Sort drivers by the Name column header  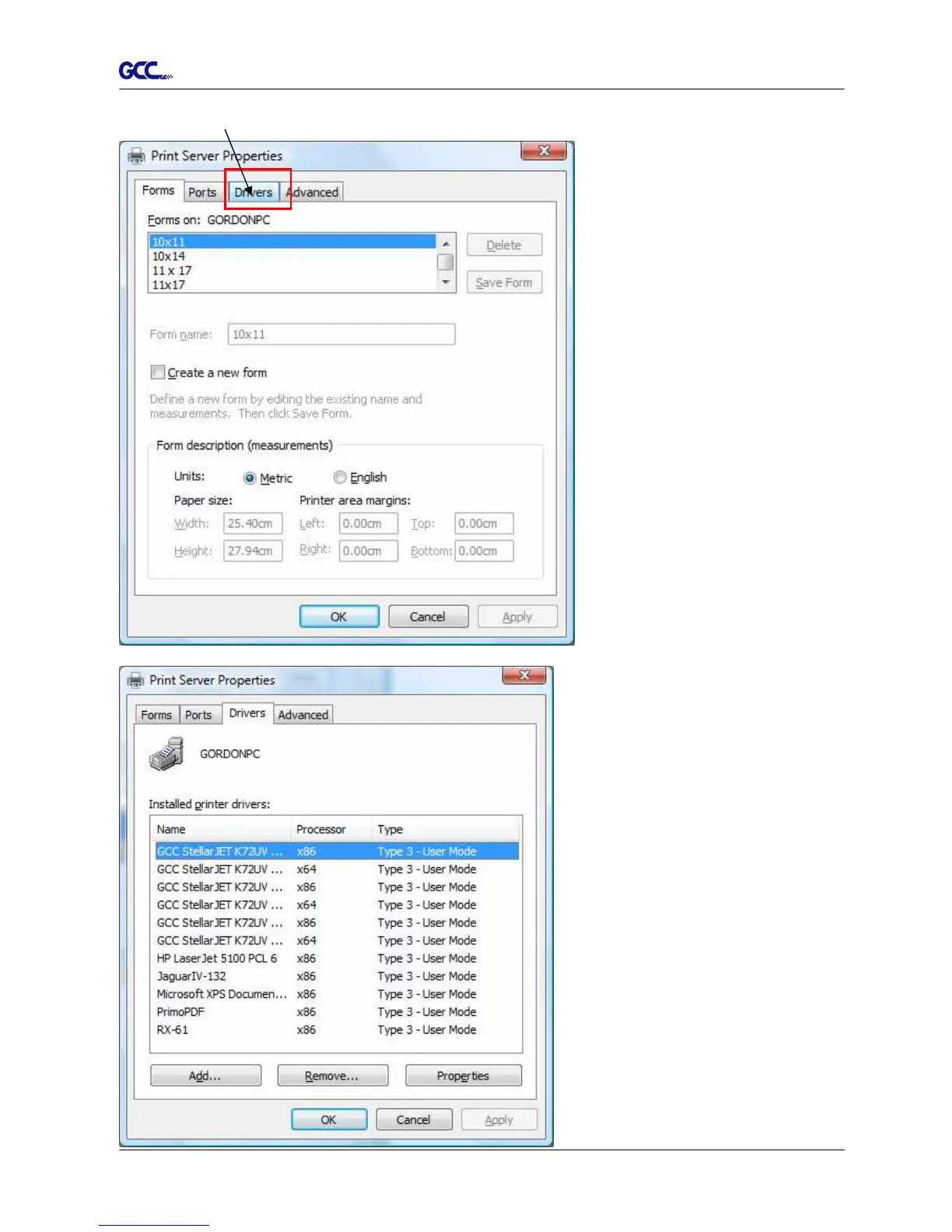[x=221, y=829]
